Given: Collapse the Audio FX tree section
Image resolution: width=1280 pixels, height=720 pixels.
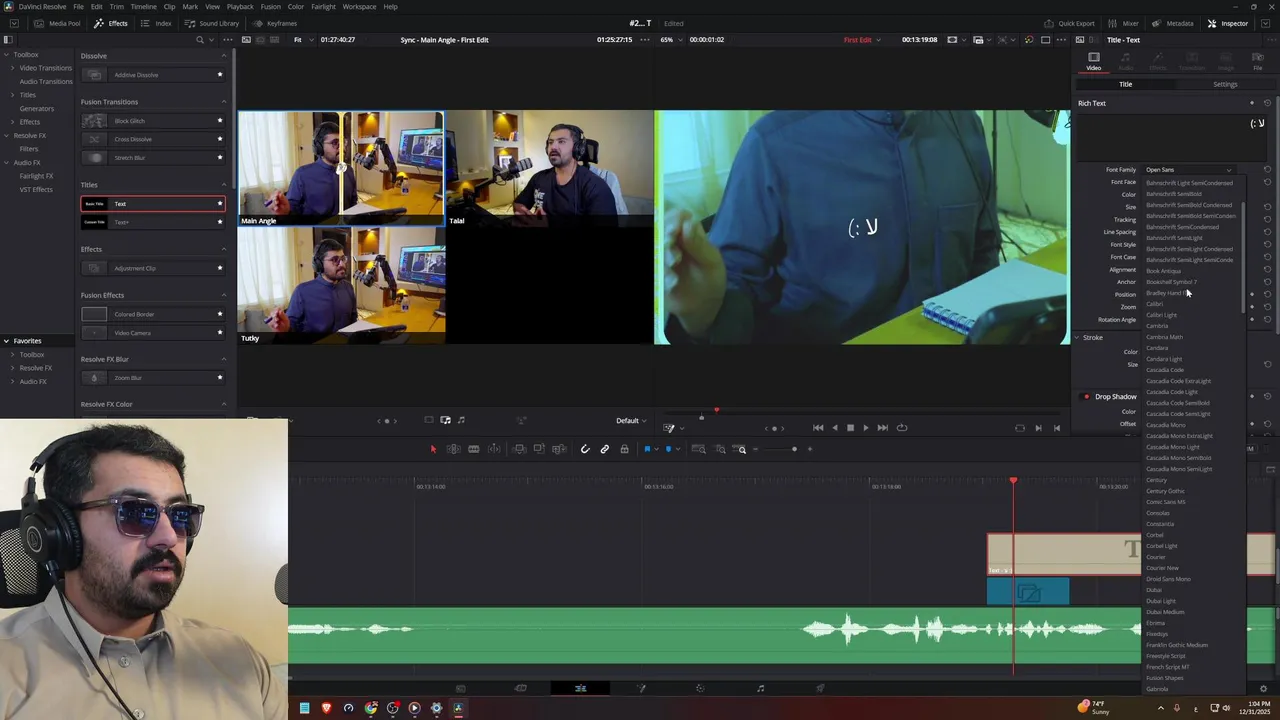Looking at the screenshot, I should pyautogui.click(x=6, y=162).
